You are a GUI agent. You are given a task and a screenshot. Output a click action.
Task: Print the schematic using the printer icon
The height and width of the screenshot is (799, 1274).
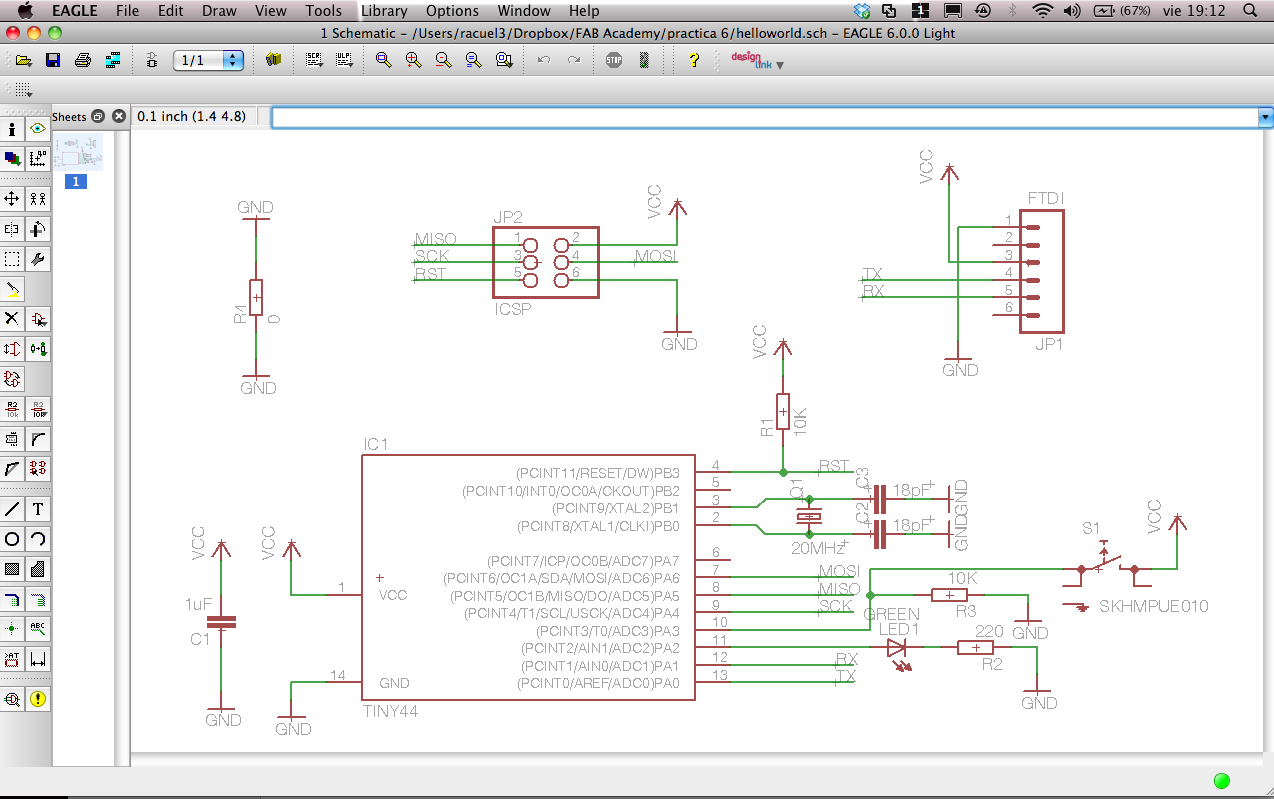coord(83,60)
